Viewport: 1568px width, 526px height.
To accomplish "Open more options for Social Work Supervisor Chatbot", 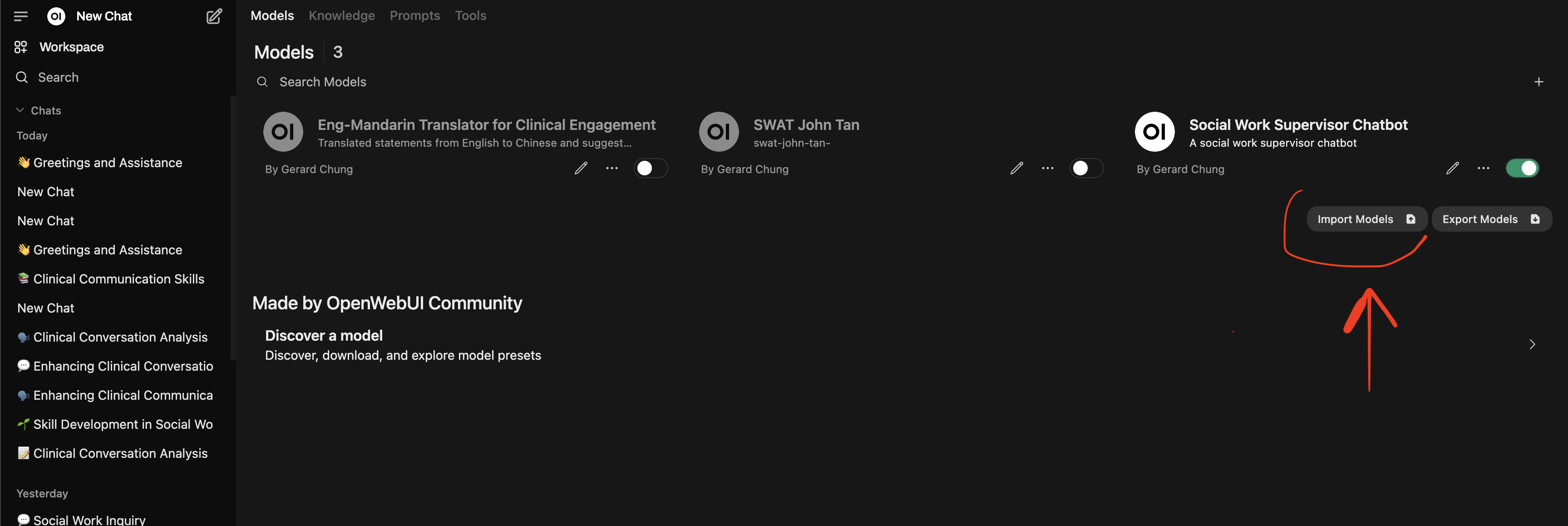I will [x=1484, y=168].
